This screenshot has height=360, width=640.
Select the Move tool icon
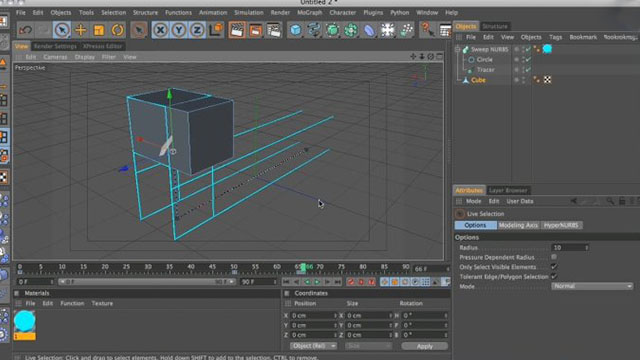coord(80,30)
